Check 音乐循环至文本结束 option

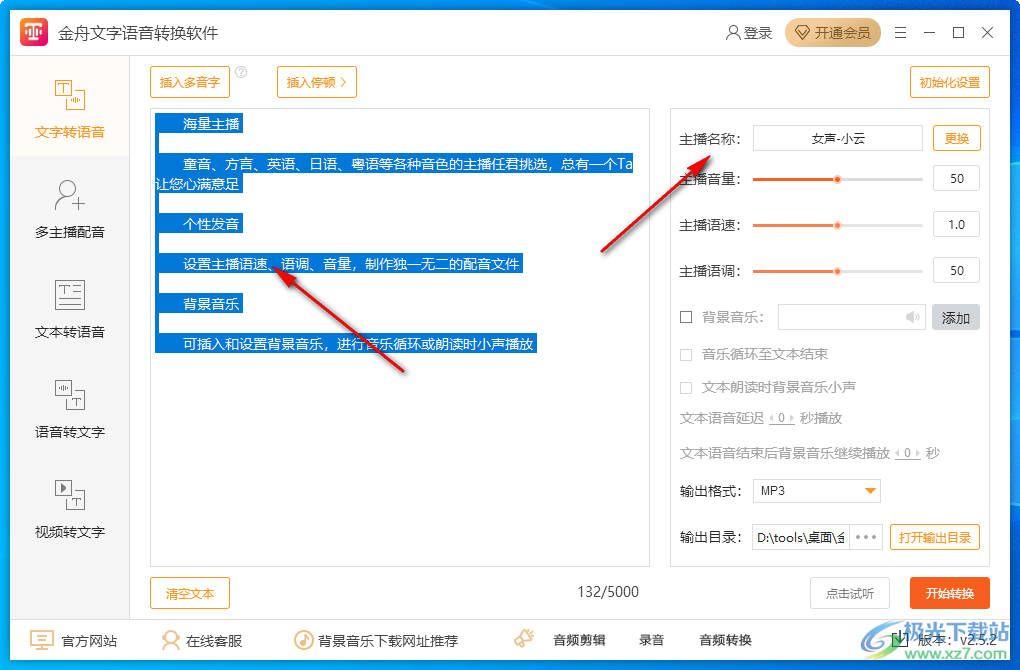coord(685,353)
